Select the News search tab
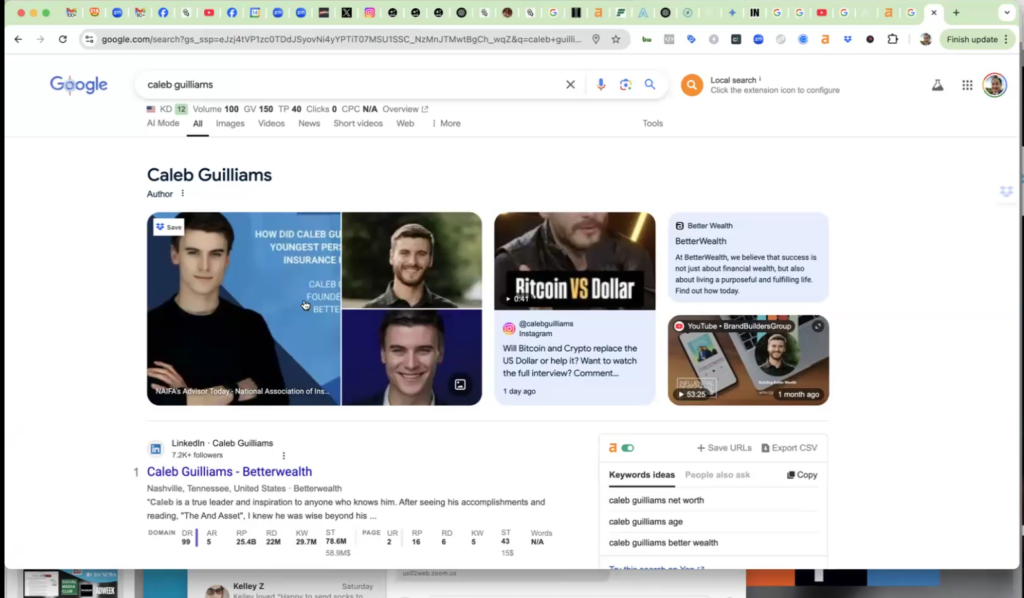 (309, 123)
